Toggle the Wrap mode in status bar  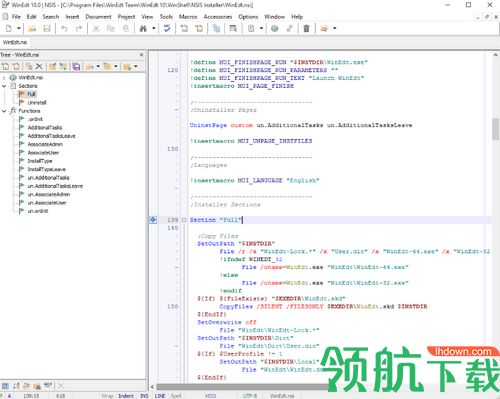tap(107, 396)
